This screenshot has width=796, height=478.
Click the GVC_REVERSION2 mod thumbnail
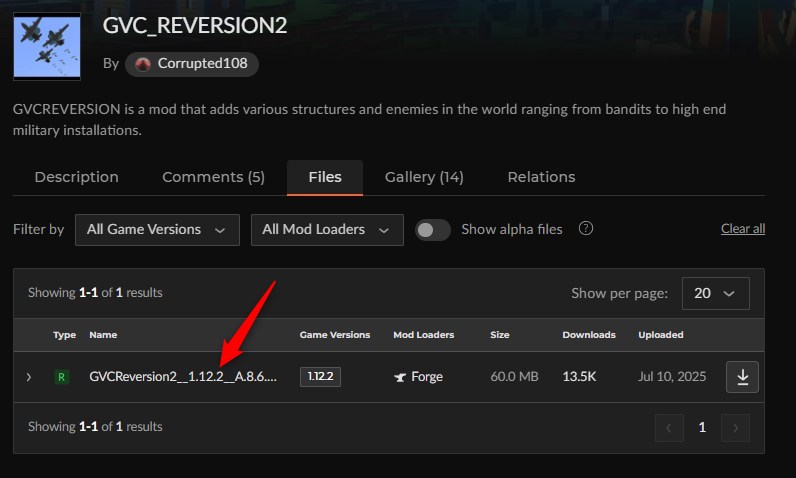tap(47, 46)
